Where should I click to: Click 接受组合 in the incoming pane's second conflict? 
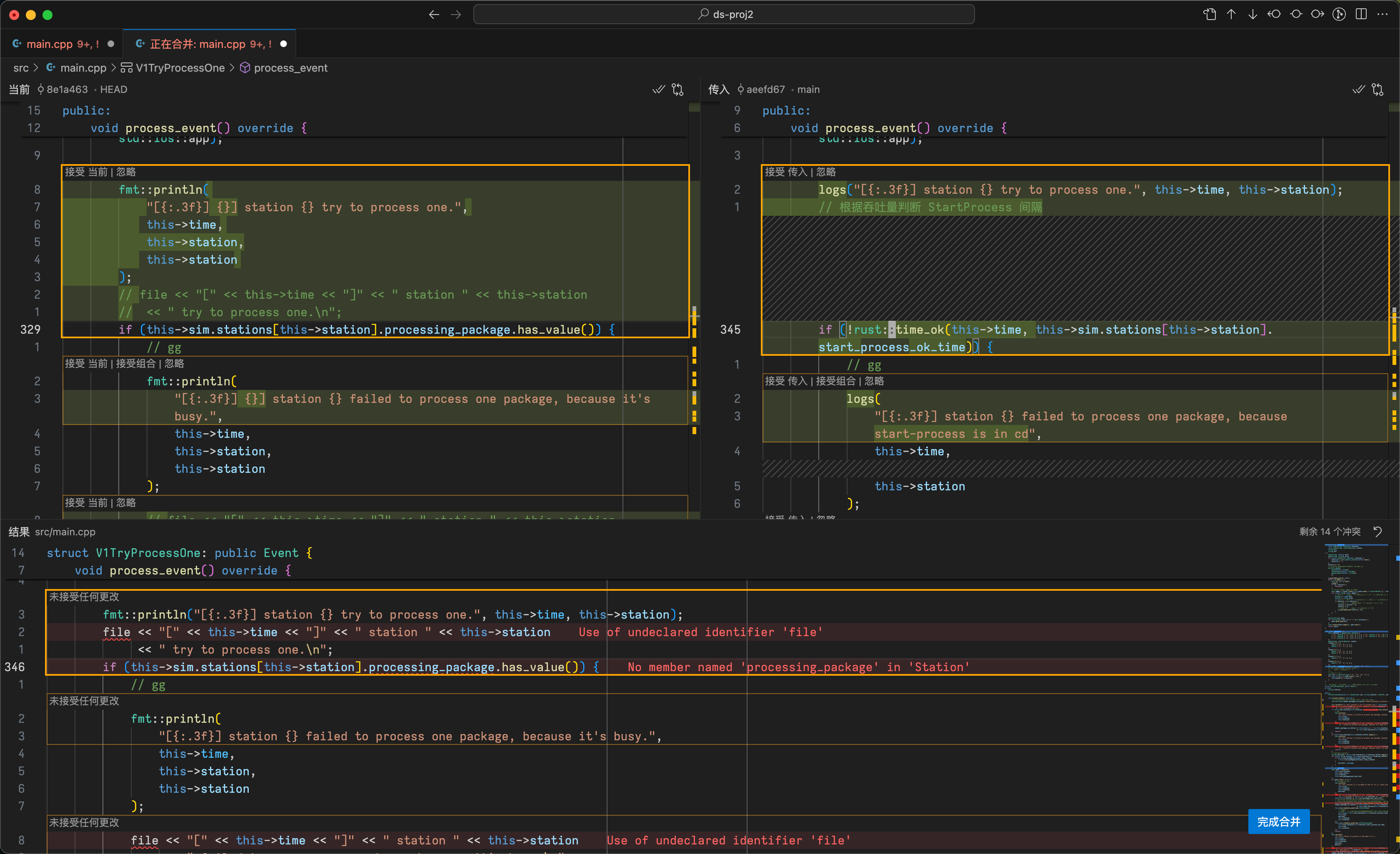click(x=835, y=381)
